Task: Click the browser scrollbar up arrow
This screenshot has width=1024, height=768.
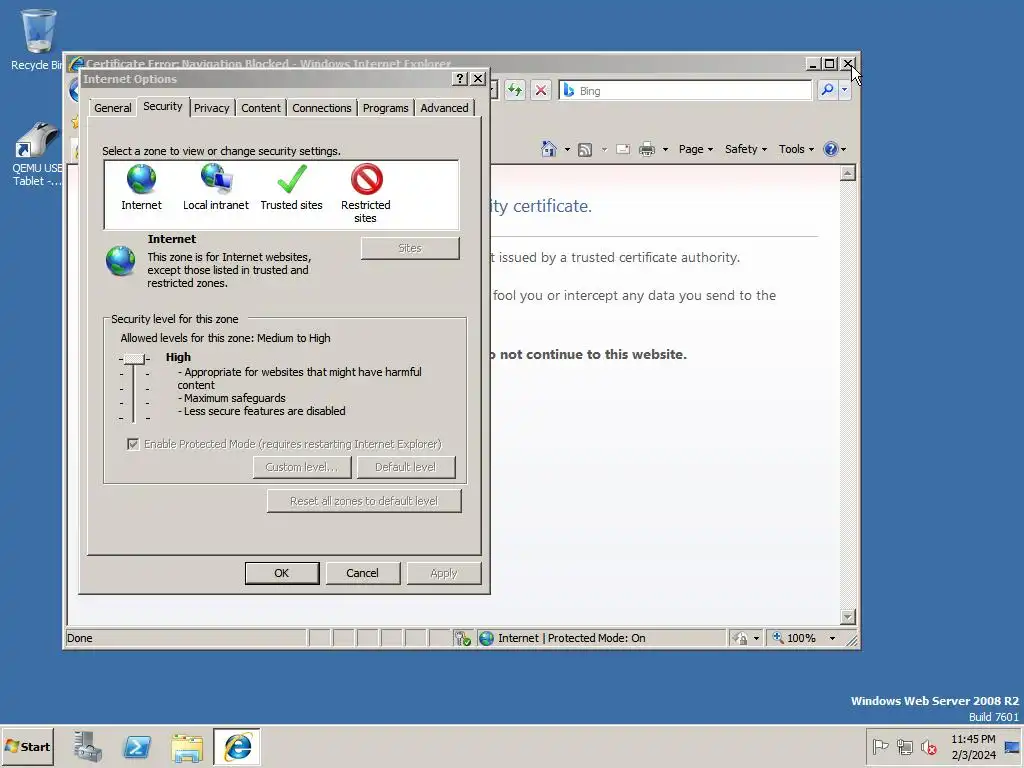Action: tap(848, 173)
